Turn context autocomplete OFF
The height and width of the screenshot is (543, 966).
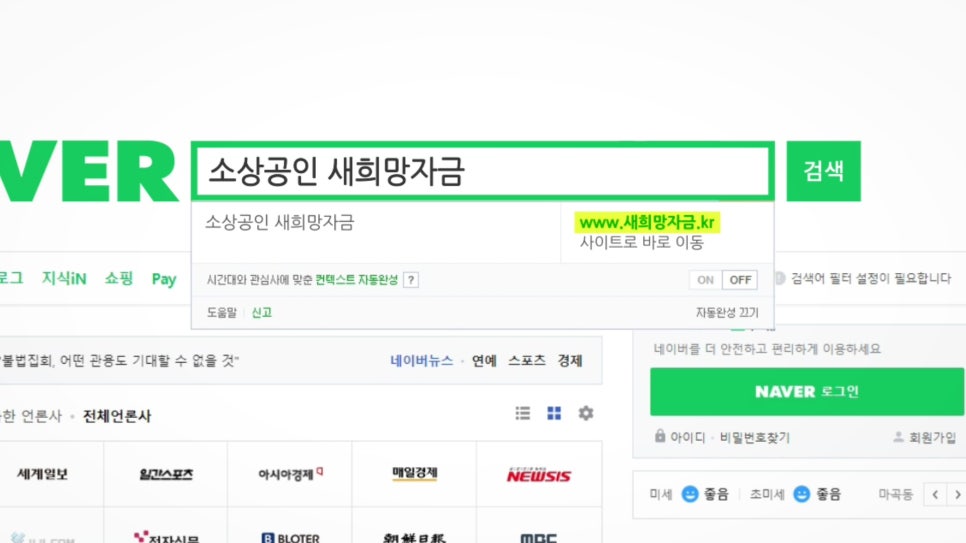(x=740, y=280)
